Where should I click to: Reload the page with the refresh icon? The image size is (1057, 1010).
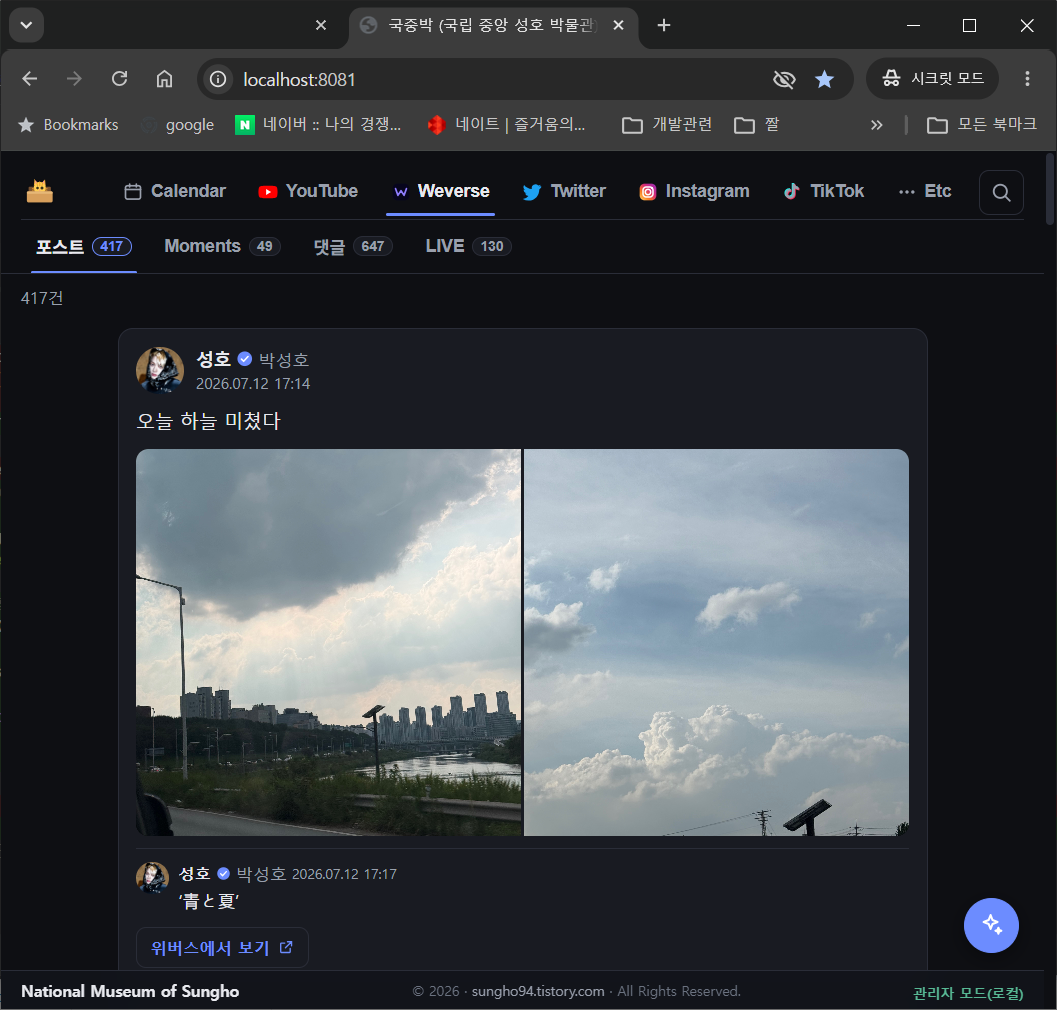(119, 79)
